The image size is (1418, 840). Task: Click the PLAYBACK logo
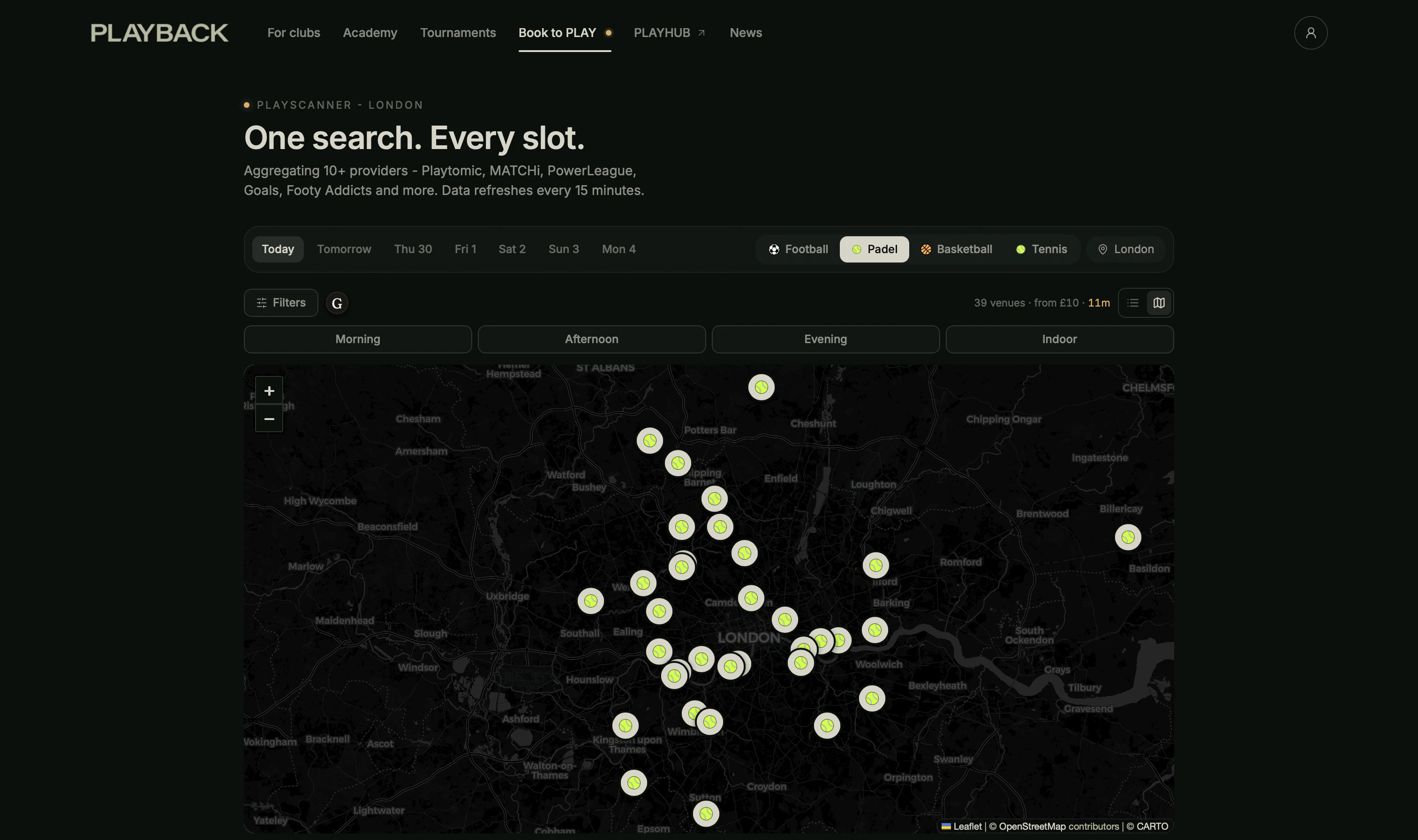pyautogui.click(x=159, y=33)
